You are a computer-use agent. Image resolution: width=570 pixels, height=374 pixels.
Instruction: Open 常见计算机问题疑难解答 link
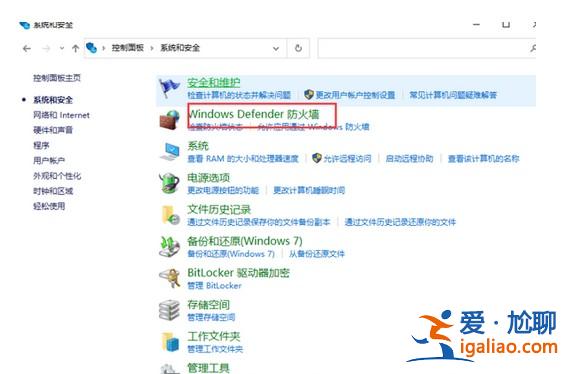click(453, 95)
